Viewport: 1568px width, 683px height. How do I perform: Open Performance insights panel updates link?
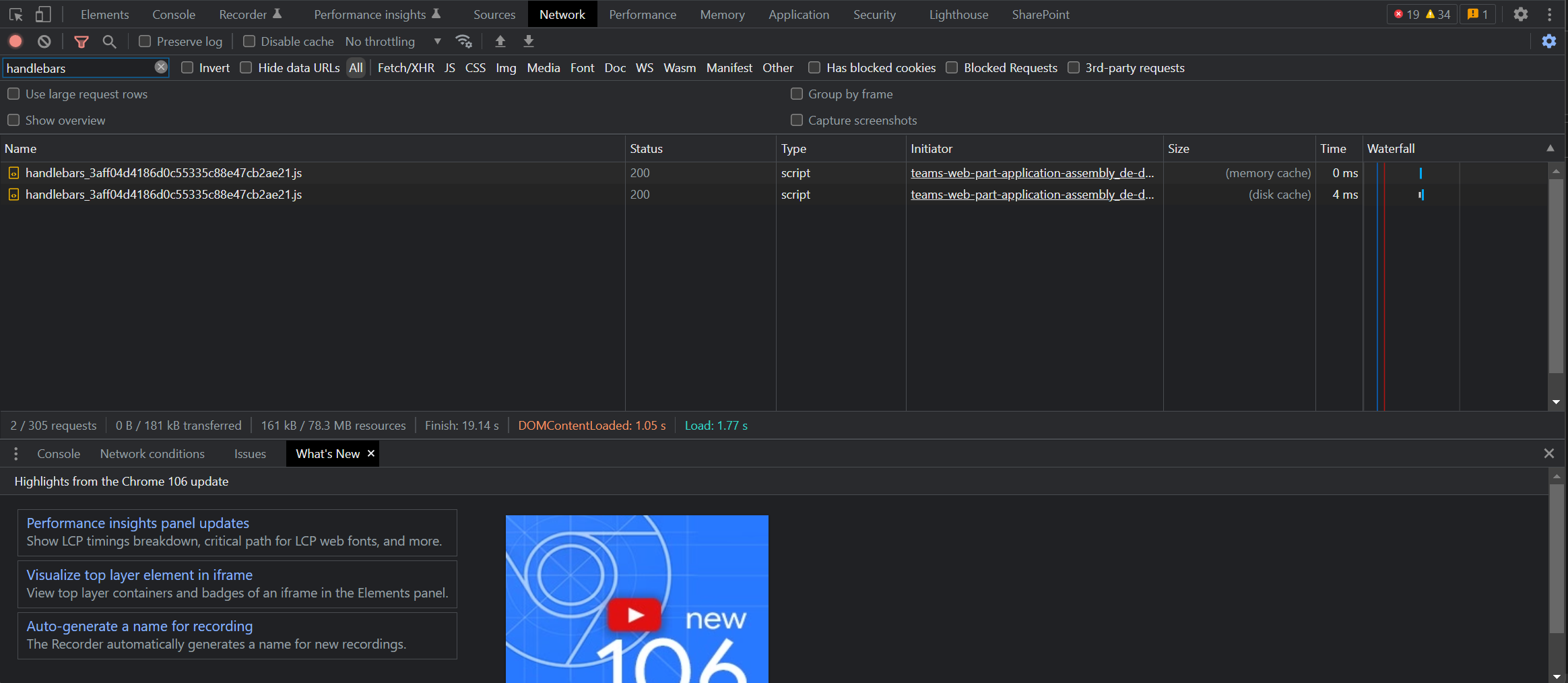point(138,523)
